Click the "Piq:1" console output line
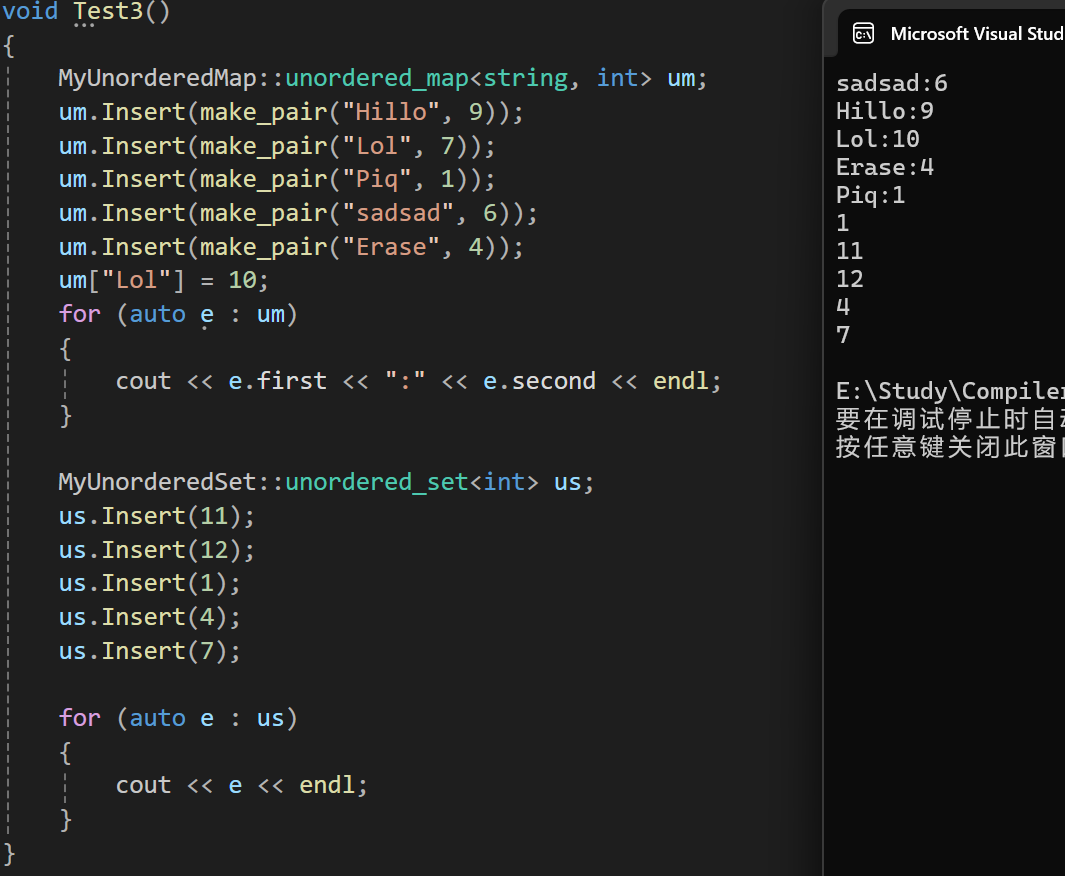 pos(870,195)
